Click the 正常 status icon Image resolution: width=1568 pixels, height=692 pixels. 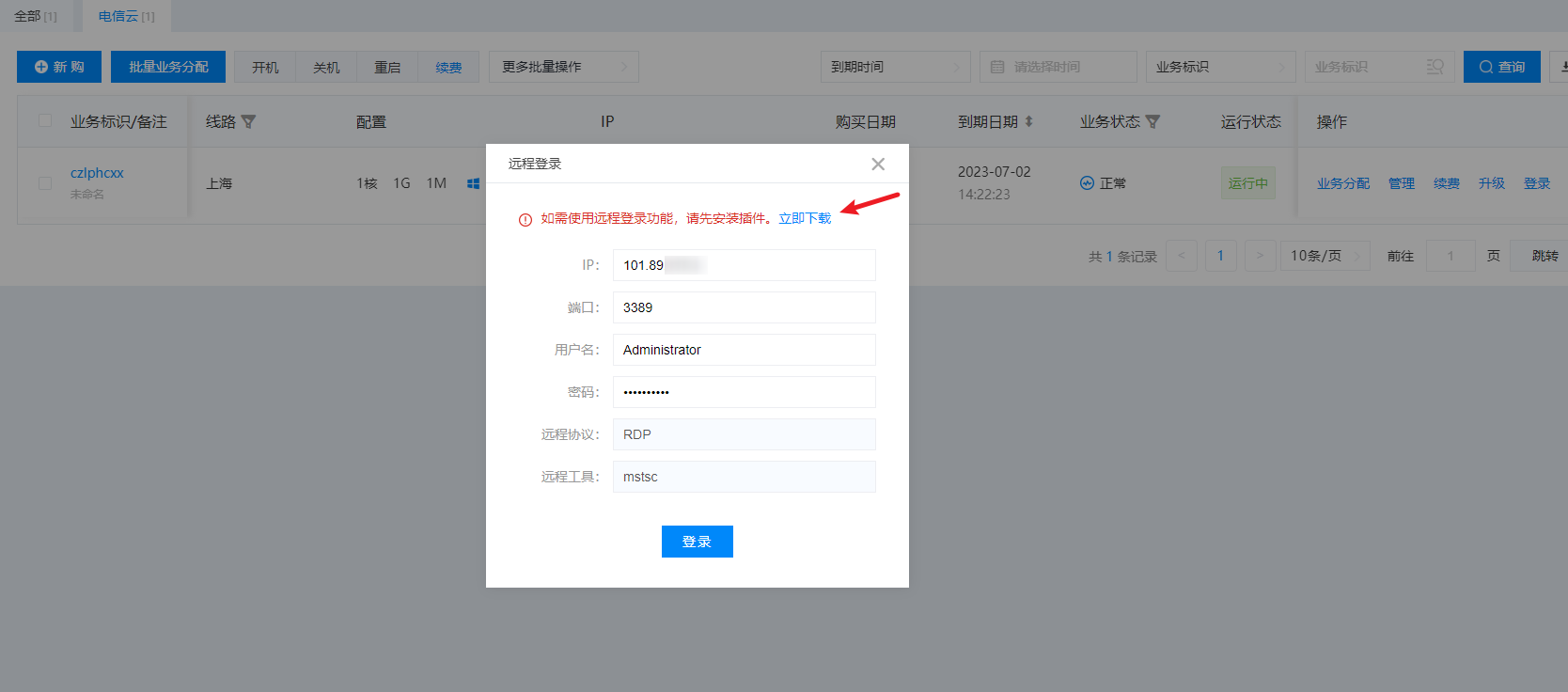pyautogui.click(x=1087, y=183)
